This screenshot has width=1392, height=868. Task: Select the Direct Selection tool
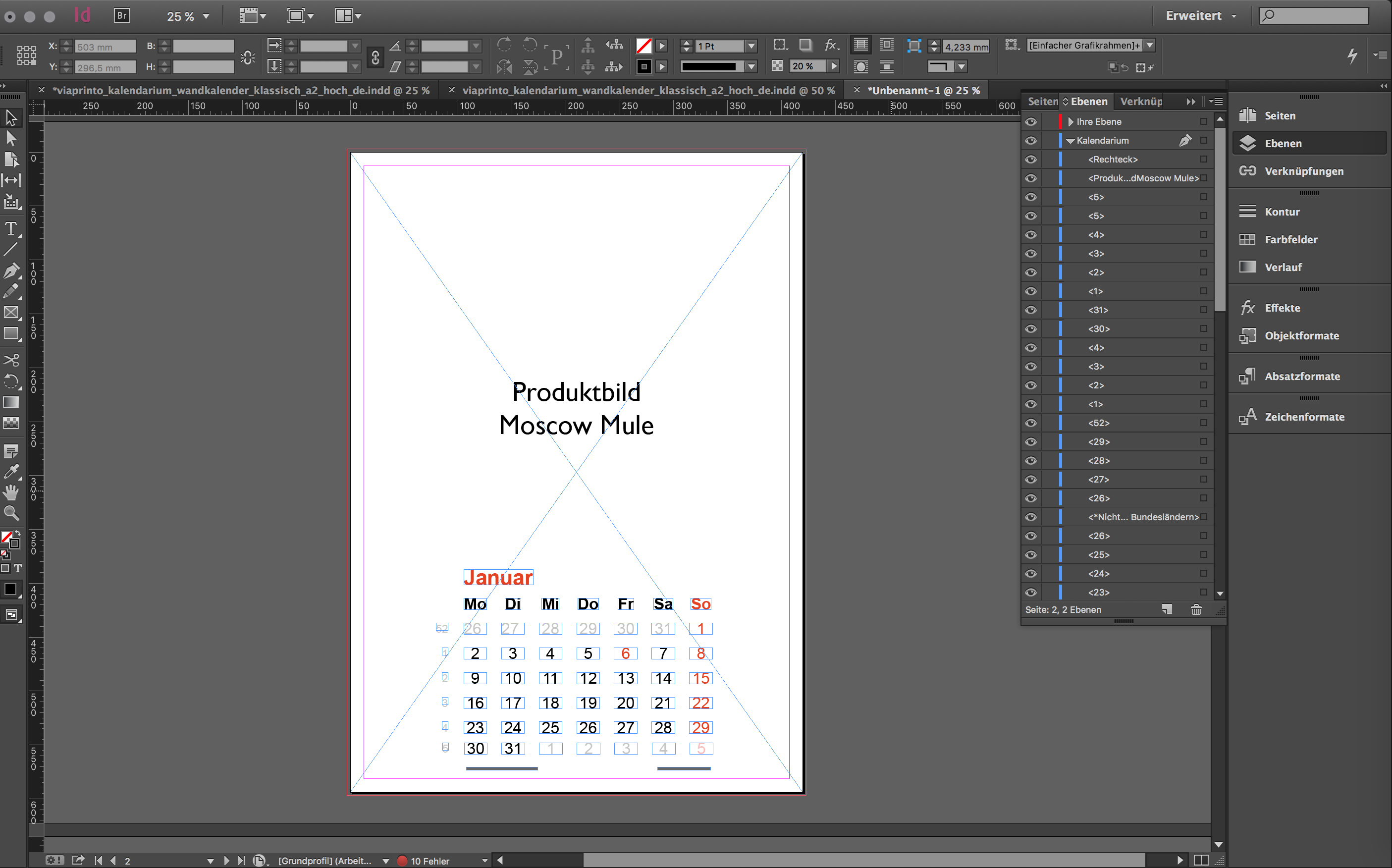pyautogui.click(x=11, y=138)
